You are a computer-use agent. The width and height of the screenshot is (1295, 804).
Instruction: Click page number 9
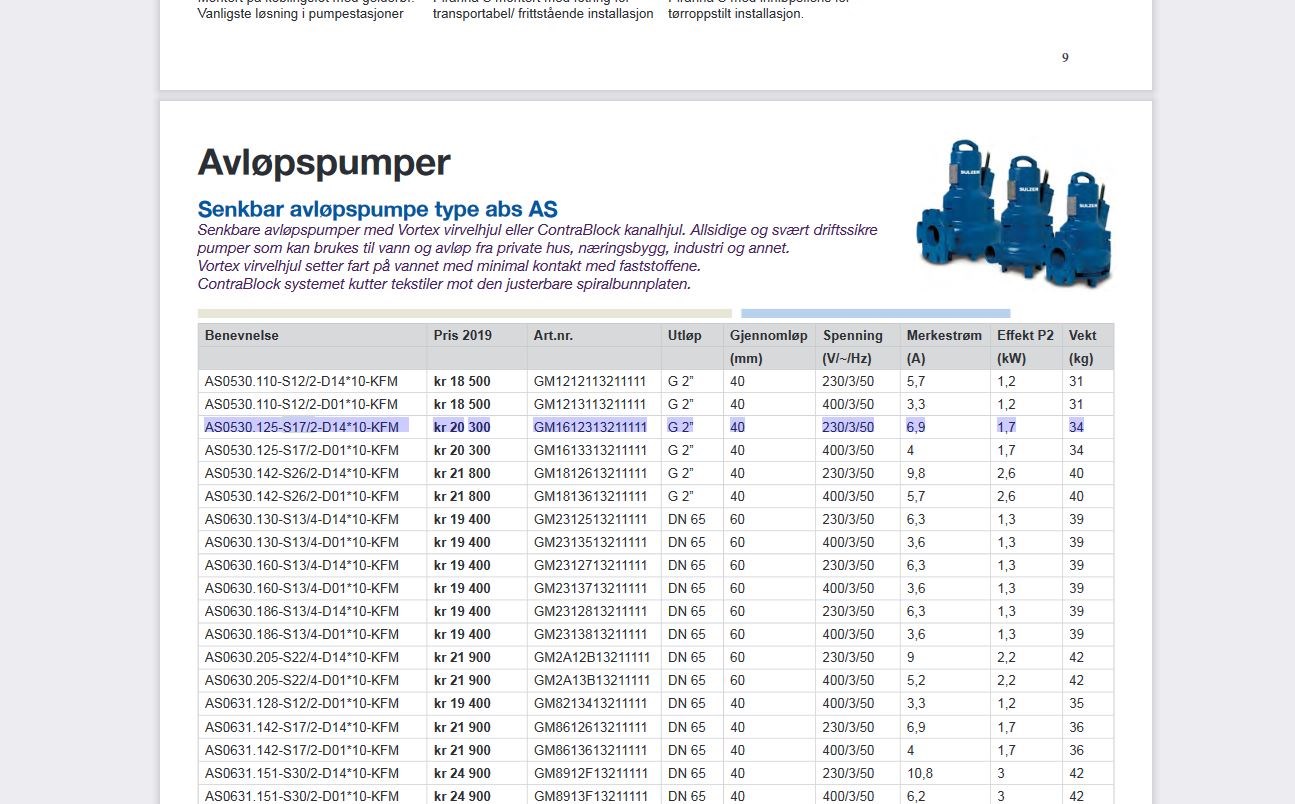pos(1065,57)
